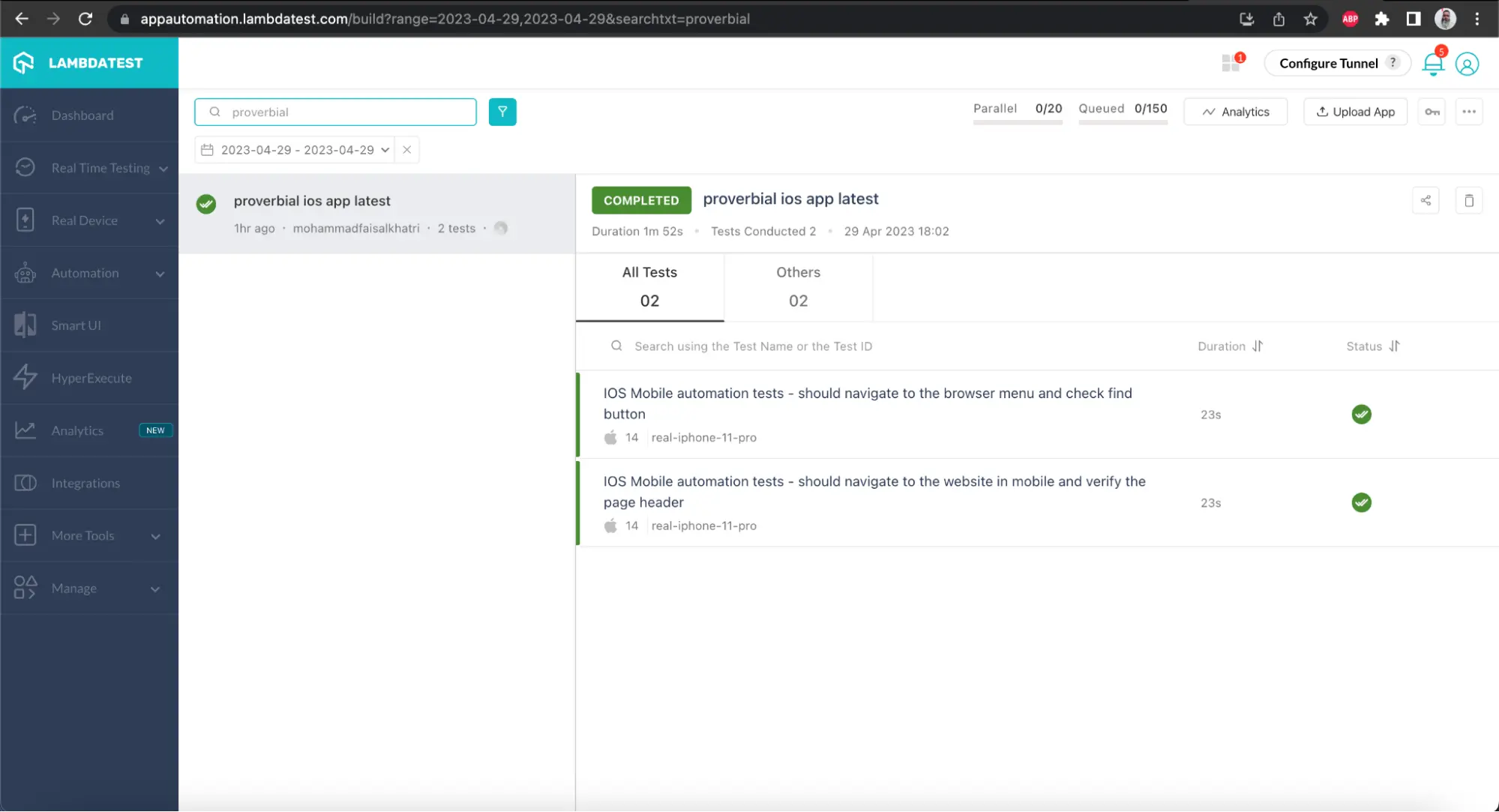Toggle sorting on the Status column
This screenshot has width=1499, height=812.
(1396, 346)
